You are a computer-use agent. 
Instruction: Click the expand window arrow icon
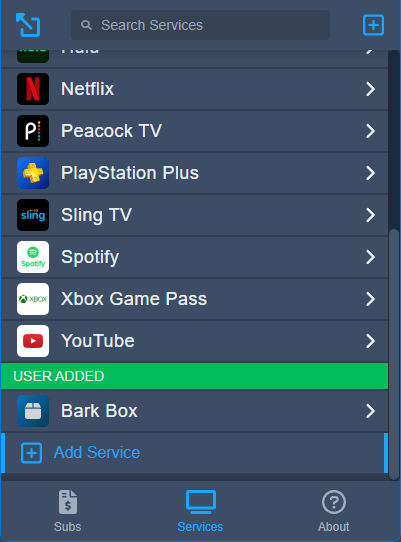pyautogui.click(x=28, y=25)
